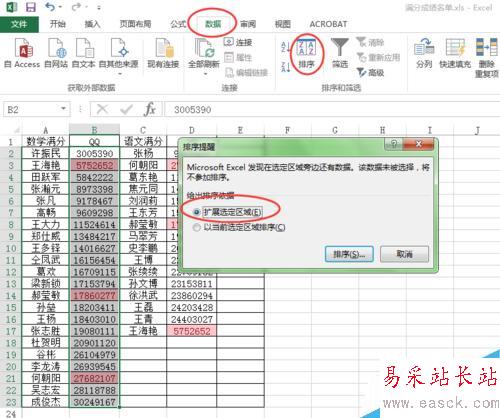Screen dimensions: 500x418
Task: Switch to the 插入 Insert tab
Action: pos(92,24)
